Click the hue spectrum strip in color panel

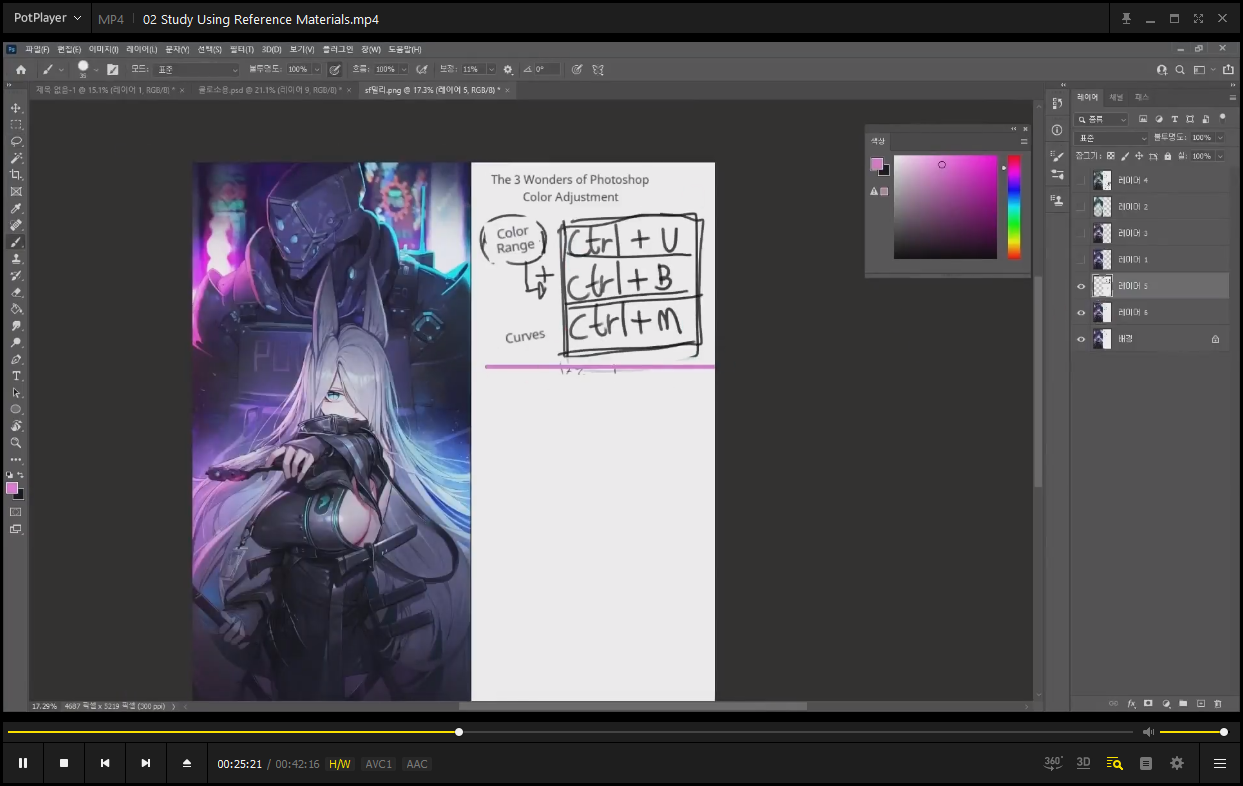pos(1013,207)
